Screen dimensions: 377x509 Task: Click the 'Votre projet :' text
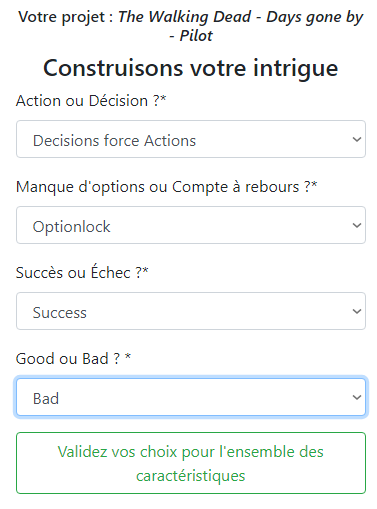(66, 17)
